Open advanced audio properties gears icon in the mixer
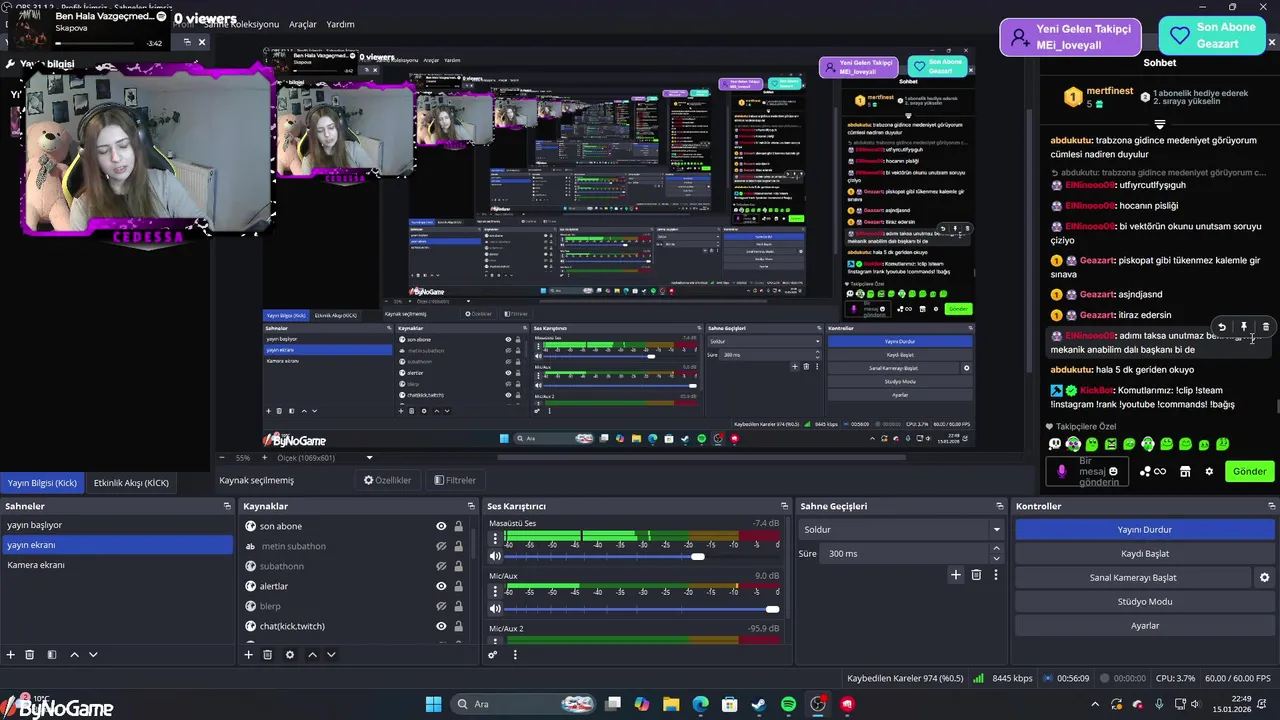Screen dimensions: 1280x720 (493, 655)
